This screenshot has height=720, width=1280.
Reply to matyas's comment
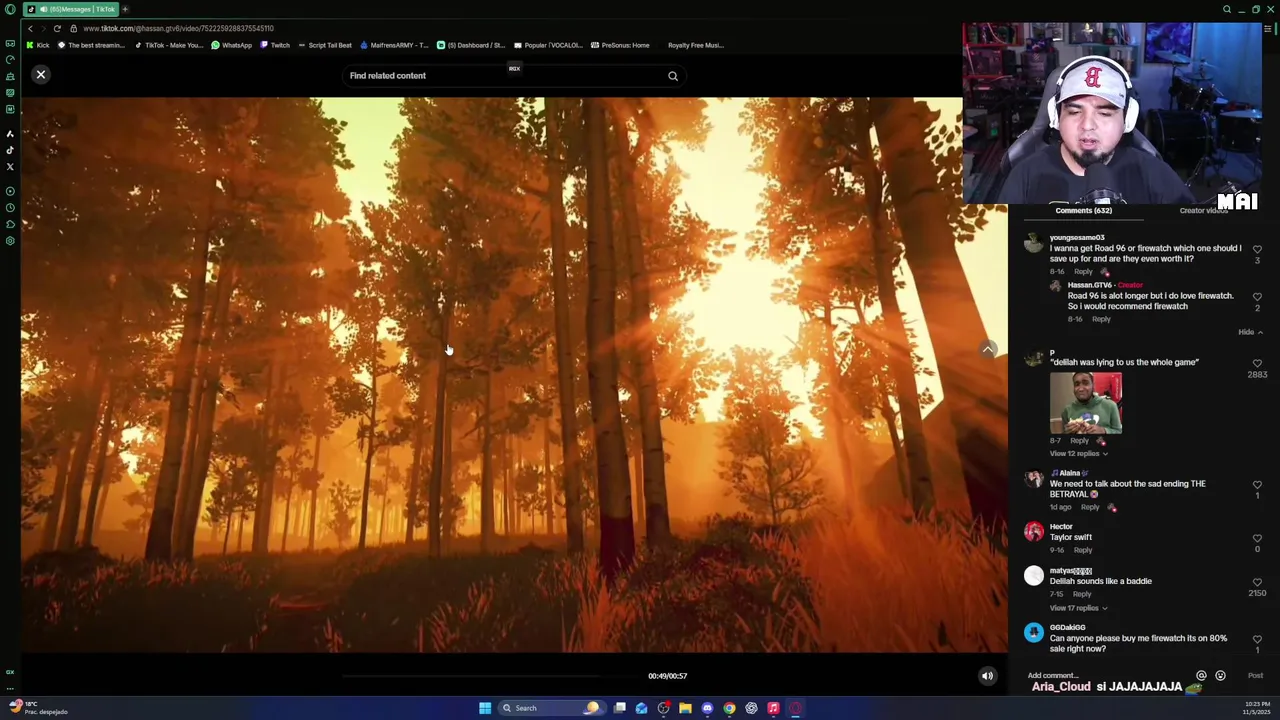click(1082, 594)
